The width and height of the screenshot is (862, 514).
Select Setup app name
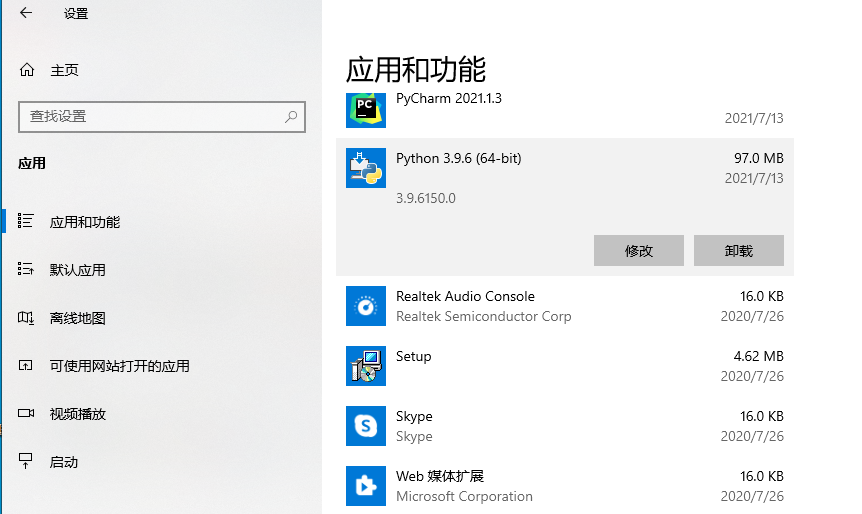tap(413, 356)
